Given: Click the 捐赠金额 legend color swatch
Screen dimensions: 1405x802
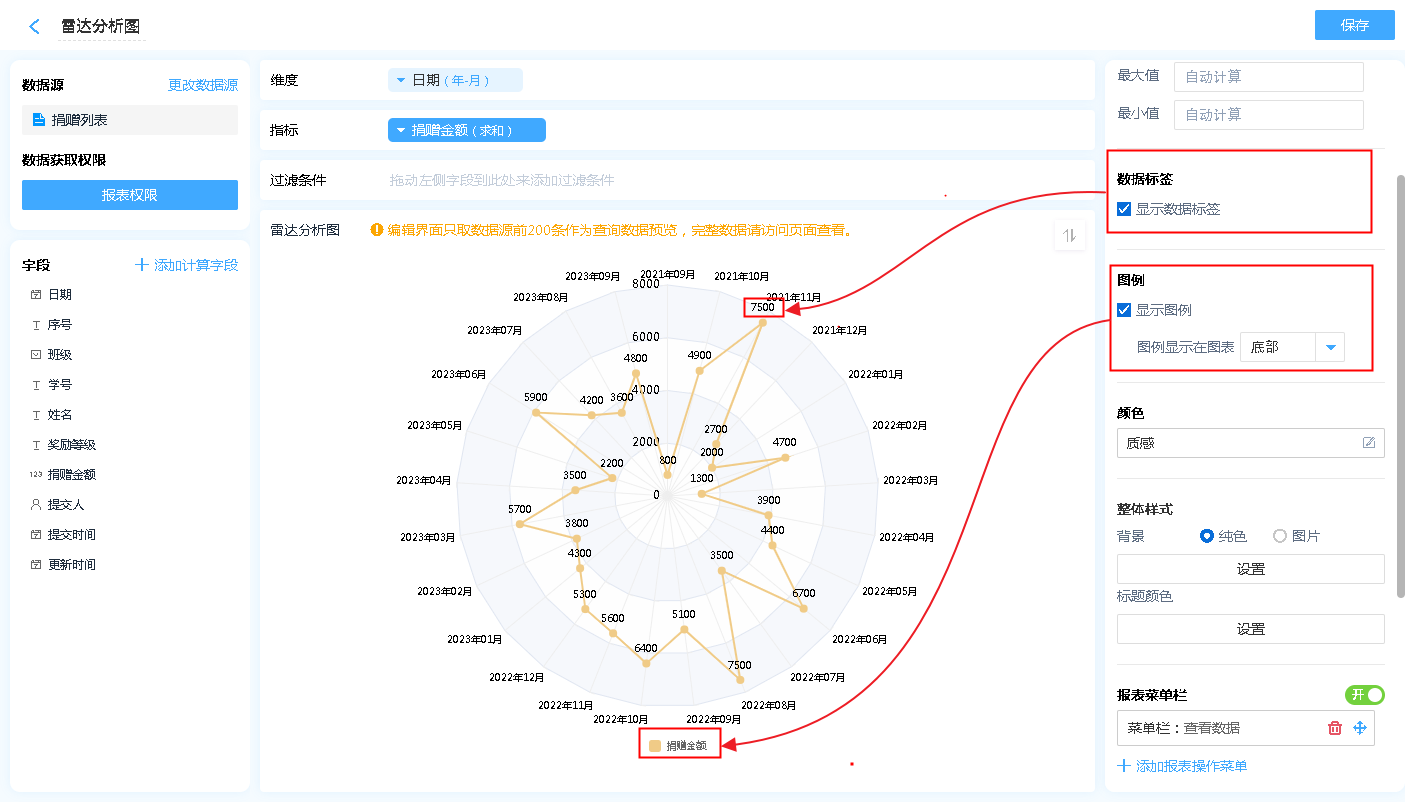Looking at the screenshot, I should [x=655, y=745].
